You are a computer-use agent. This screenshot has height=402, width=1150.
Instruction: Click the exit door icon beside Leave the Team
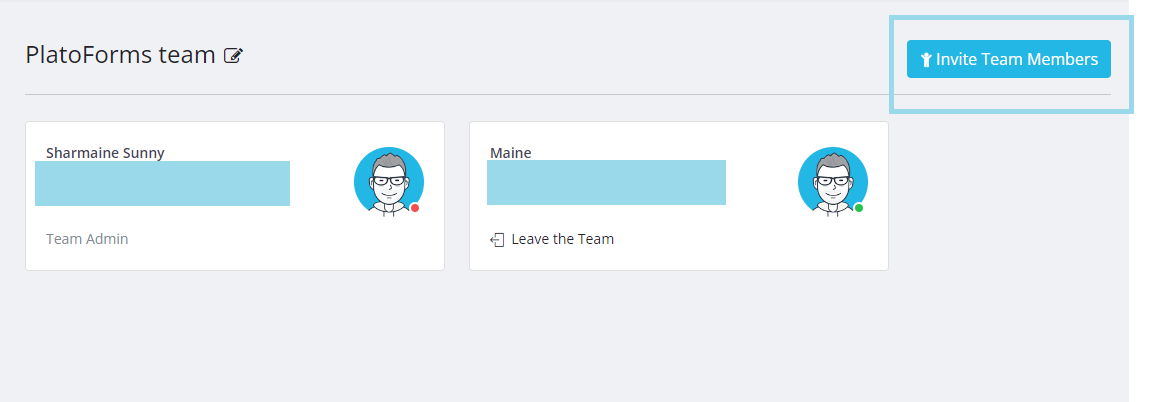(497, 240)
